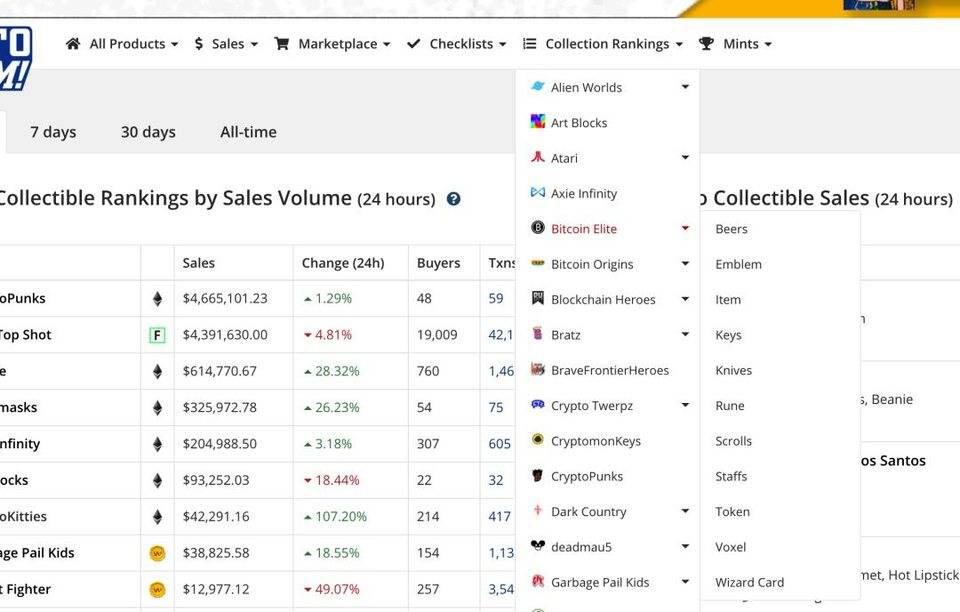Click the Flow F icon in the Top Shot row
The height and width of the screenshot is (612, 960).
coord(157,335)
